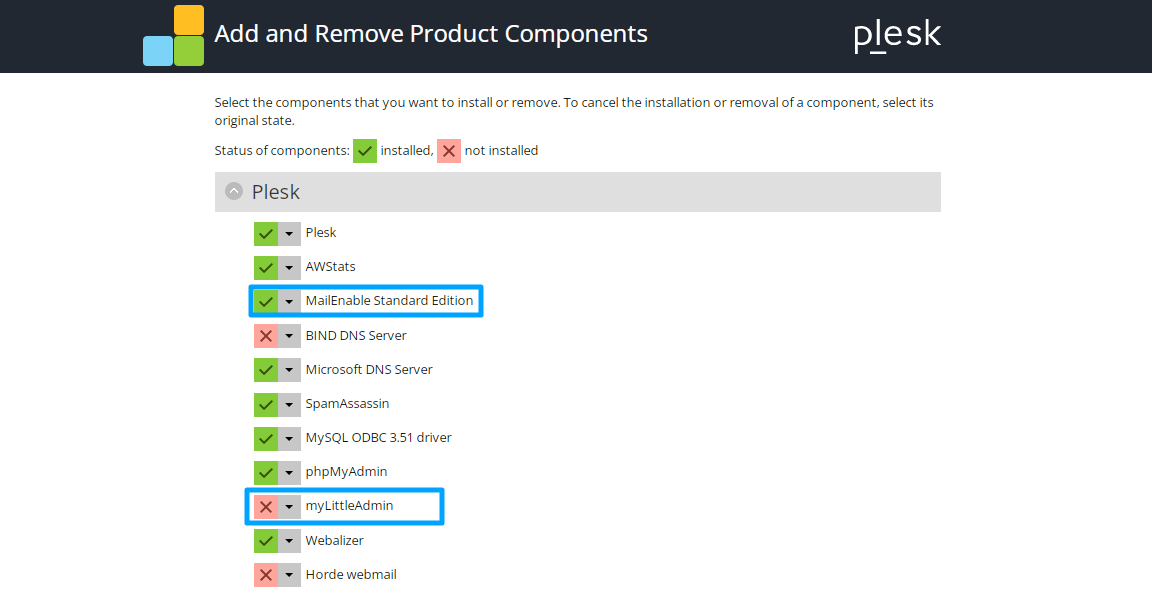1152x595 pixels.
Task: Click the colored squares Plesk installer logo
Action: pos(173,35)
